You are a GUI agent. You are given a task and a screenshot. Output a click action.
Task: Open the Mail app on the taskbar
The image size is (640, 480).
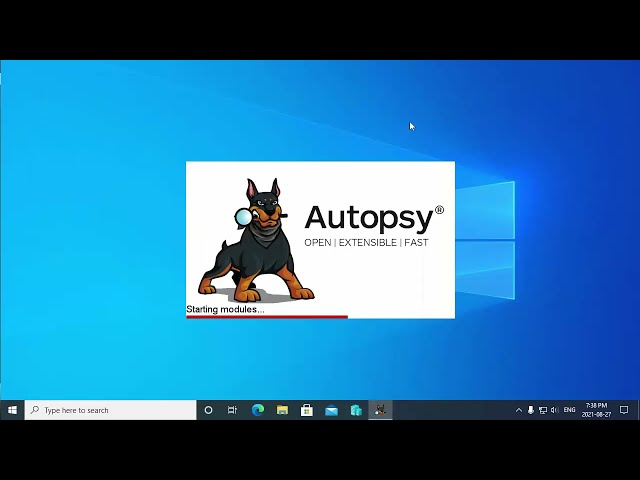[331, 410]
